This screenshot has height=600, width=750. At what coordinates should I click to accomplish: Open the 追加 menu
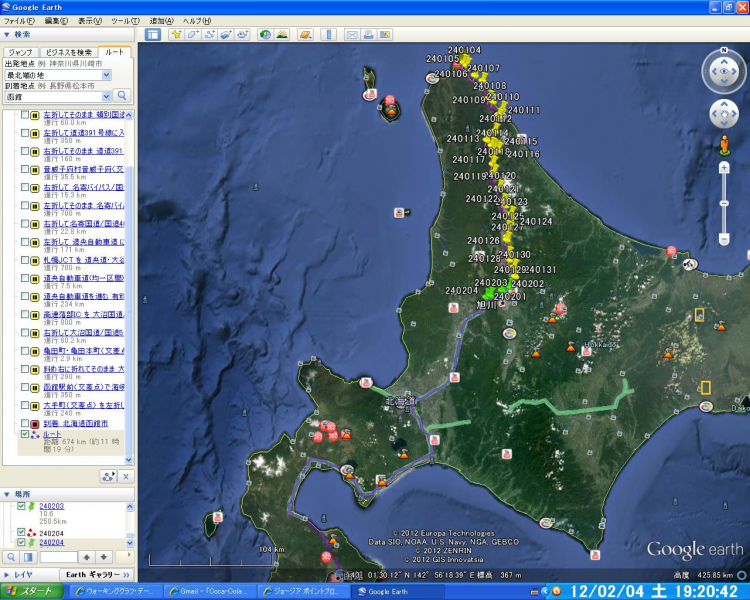[161, 21]
